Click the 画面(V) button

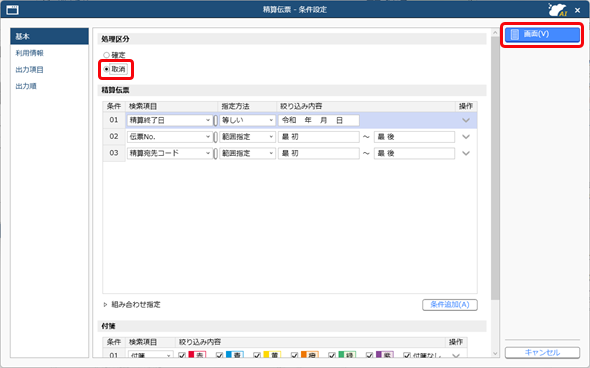click(542, 34)
